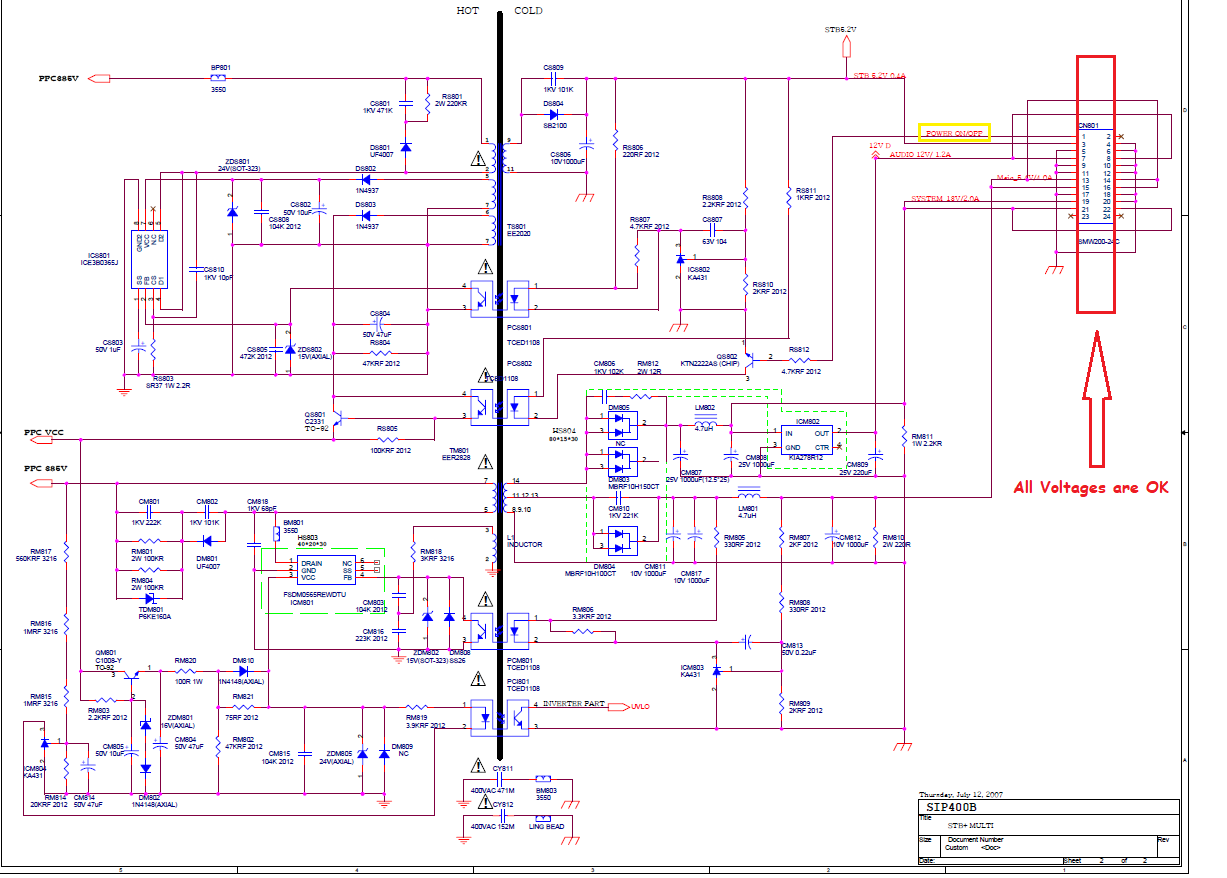Click the DS804 SB2100 diode label
Image resolution: width=1227 pixels, height=878 pixels.
(x=553, y=114)
